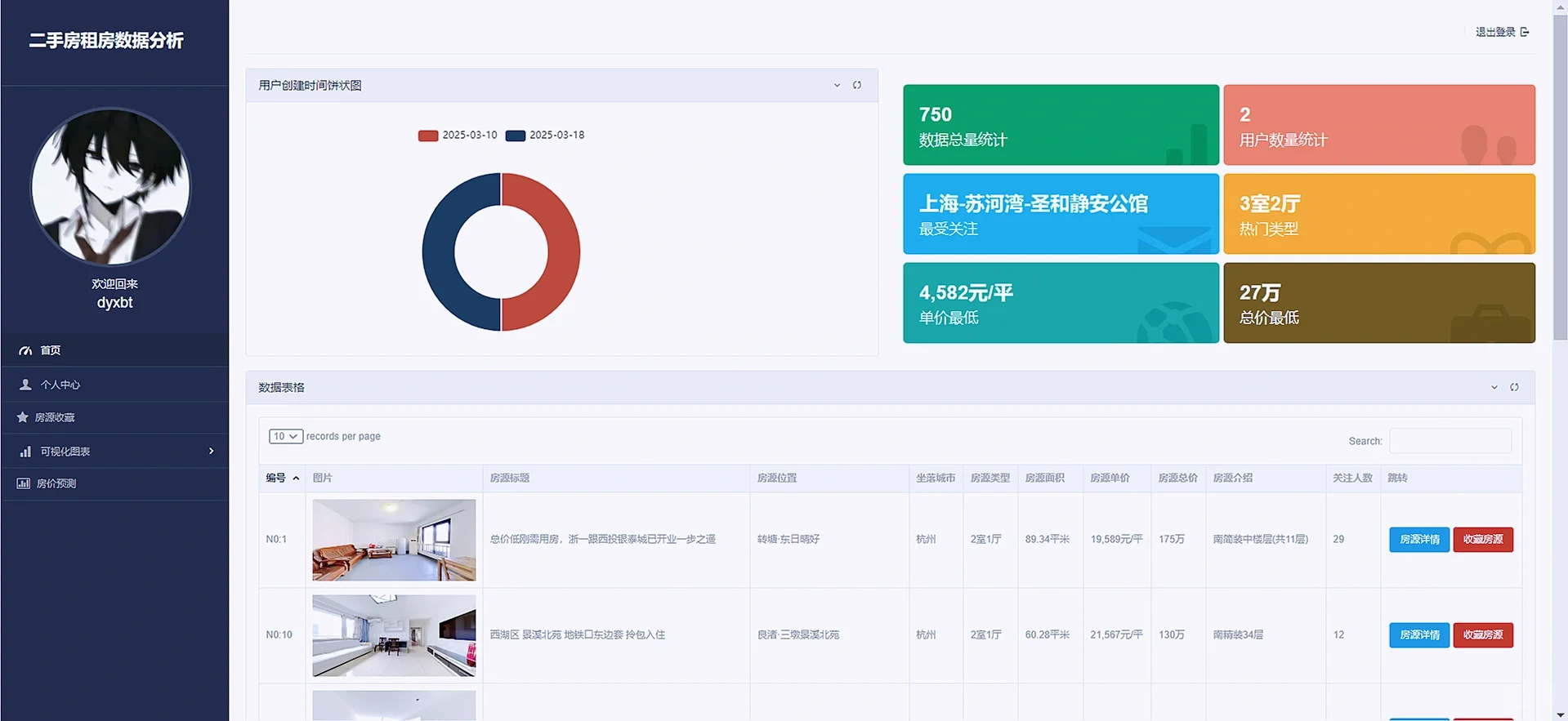Click the chart icon beside 房价预测
1568x721 pixels.
coord(23,483)
